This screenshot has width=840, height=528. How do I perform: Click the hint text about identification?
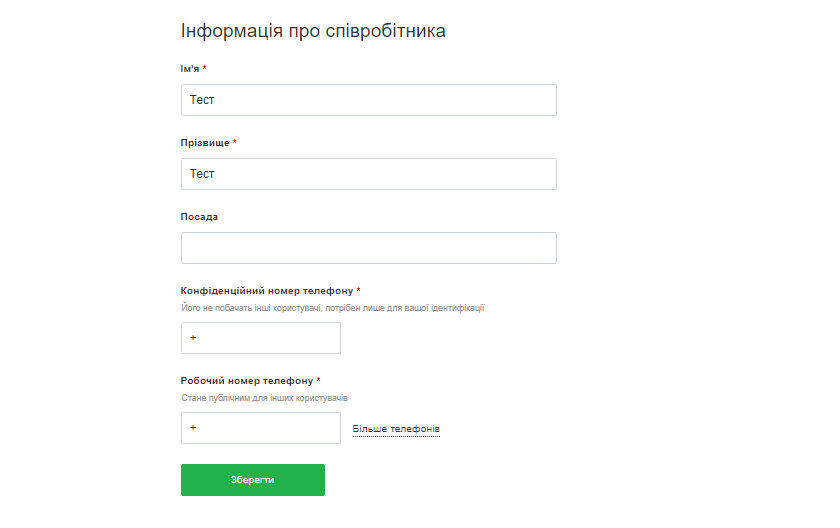click(x=332, y=308)
